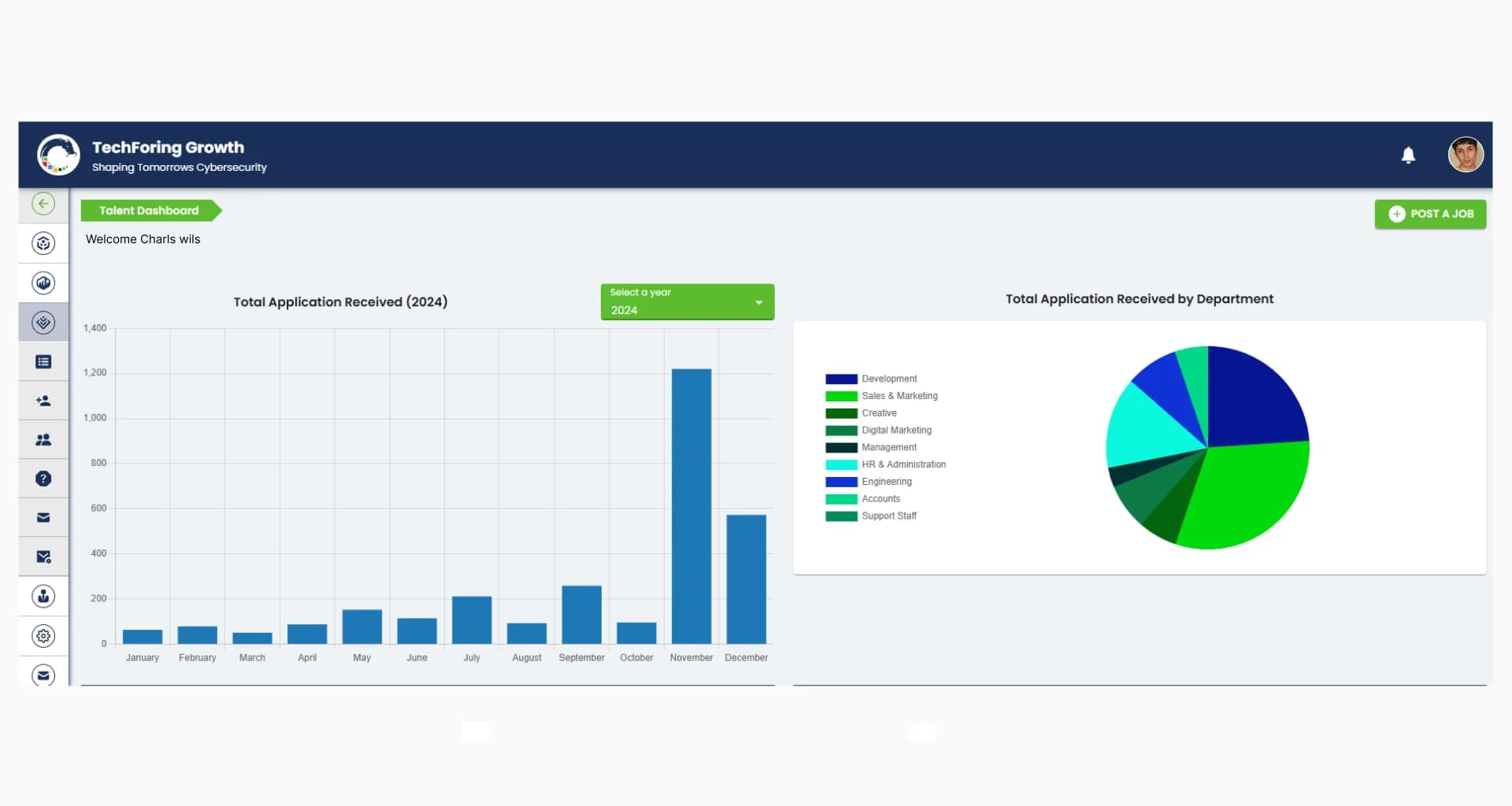Open the settings gear sidebar icon
Screen dimensions: 1512x806
(x=43, y=636)
